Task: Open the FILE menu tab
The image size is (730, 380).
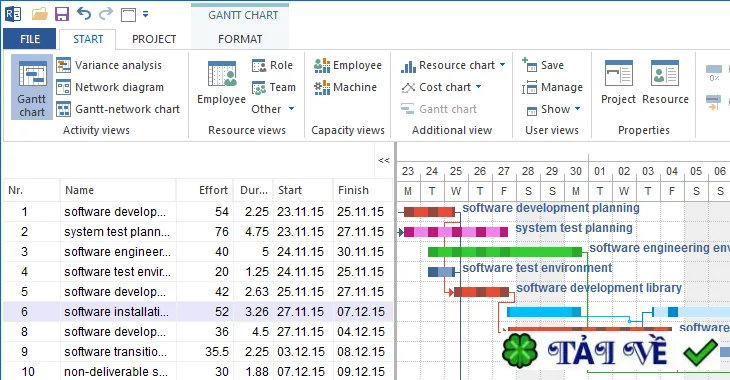Action: click(30, 39)
